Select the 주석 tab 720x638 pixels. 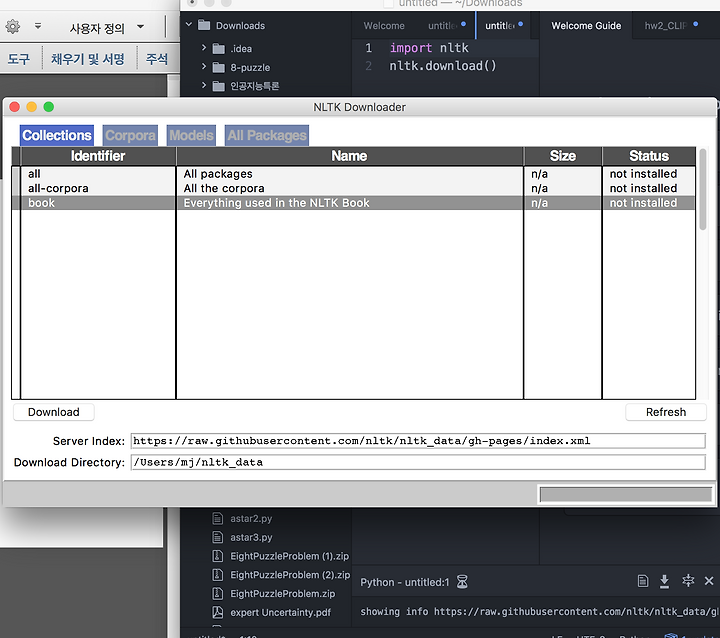[157, 59]
